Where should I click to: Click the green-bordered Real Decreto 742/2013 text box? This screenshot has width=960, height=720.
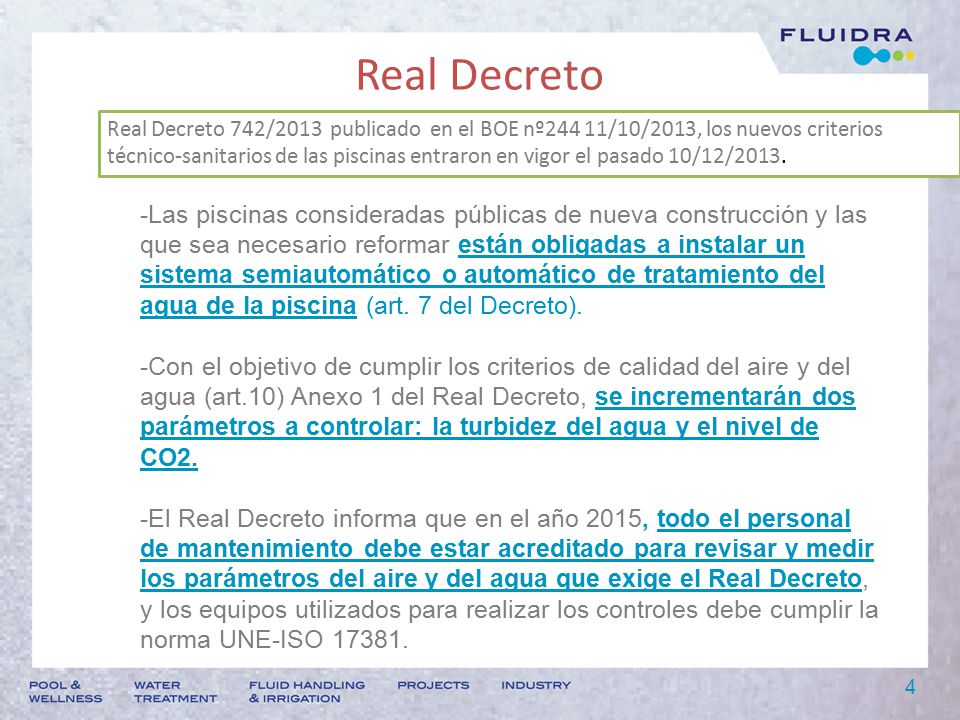coord(529,144)
